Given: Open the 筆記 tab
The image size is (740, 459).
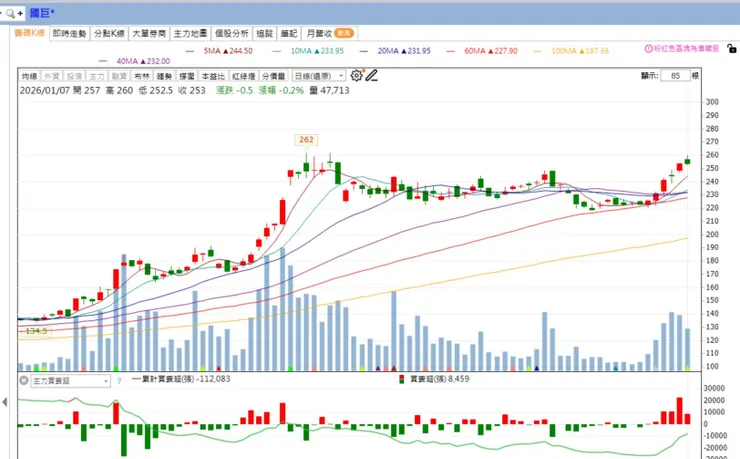Looking at the screenshot, I should click(289, 33).
